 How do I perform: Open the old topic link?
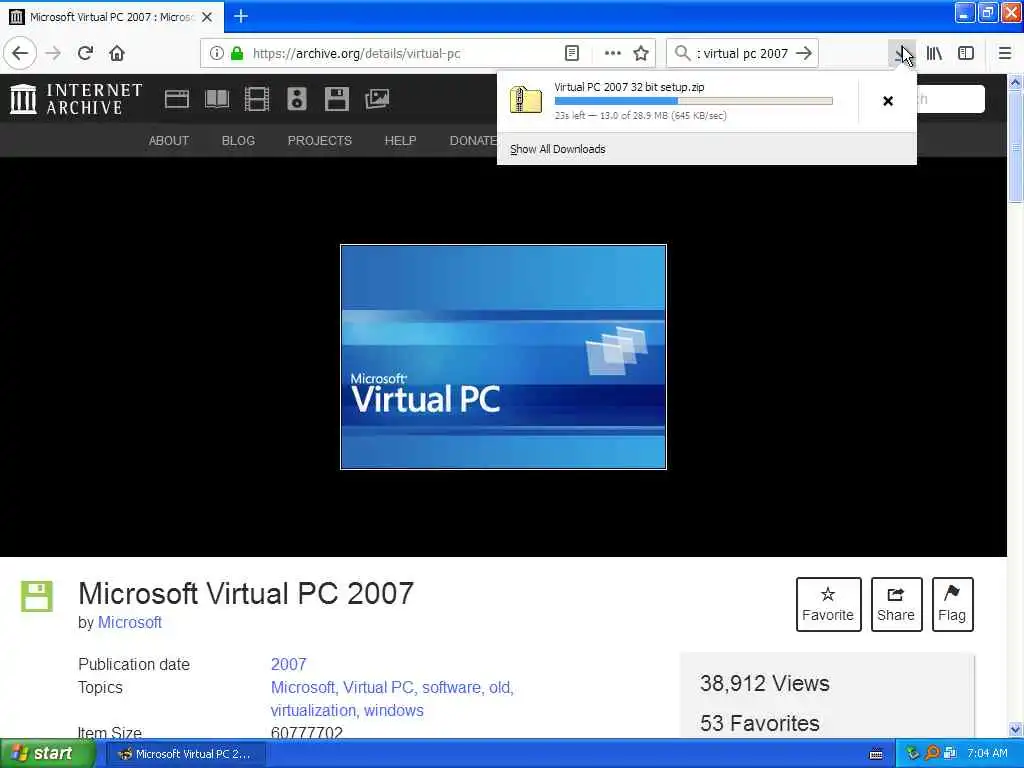click(x=501, y=688)
